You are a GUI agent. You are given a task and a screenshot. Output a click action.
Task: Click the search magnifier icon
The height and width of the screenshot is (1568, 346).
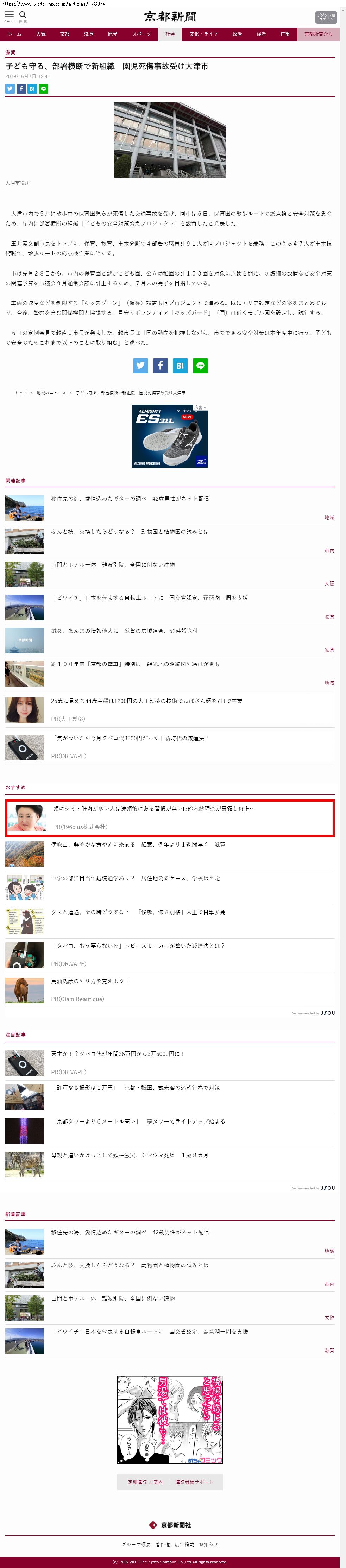click(x=23, y=15)
